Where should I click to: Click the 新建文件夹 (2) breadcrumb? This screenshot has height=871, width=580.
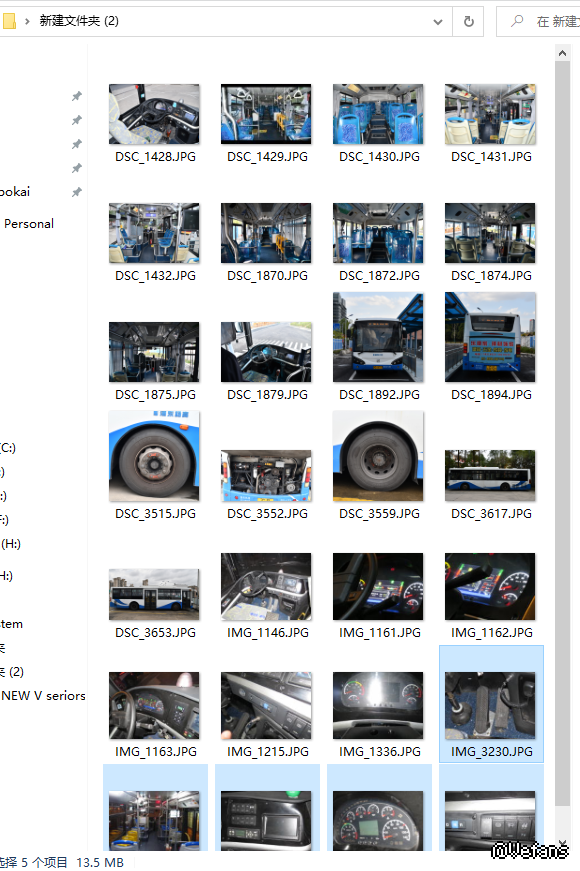pyautogui.click(x=79, y=21)
